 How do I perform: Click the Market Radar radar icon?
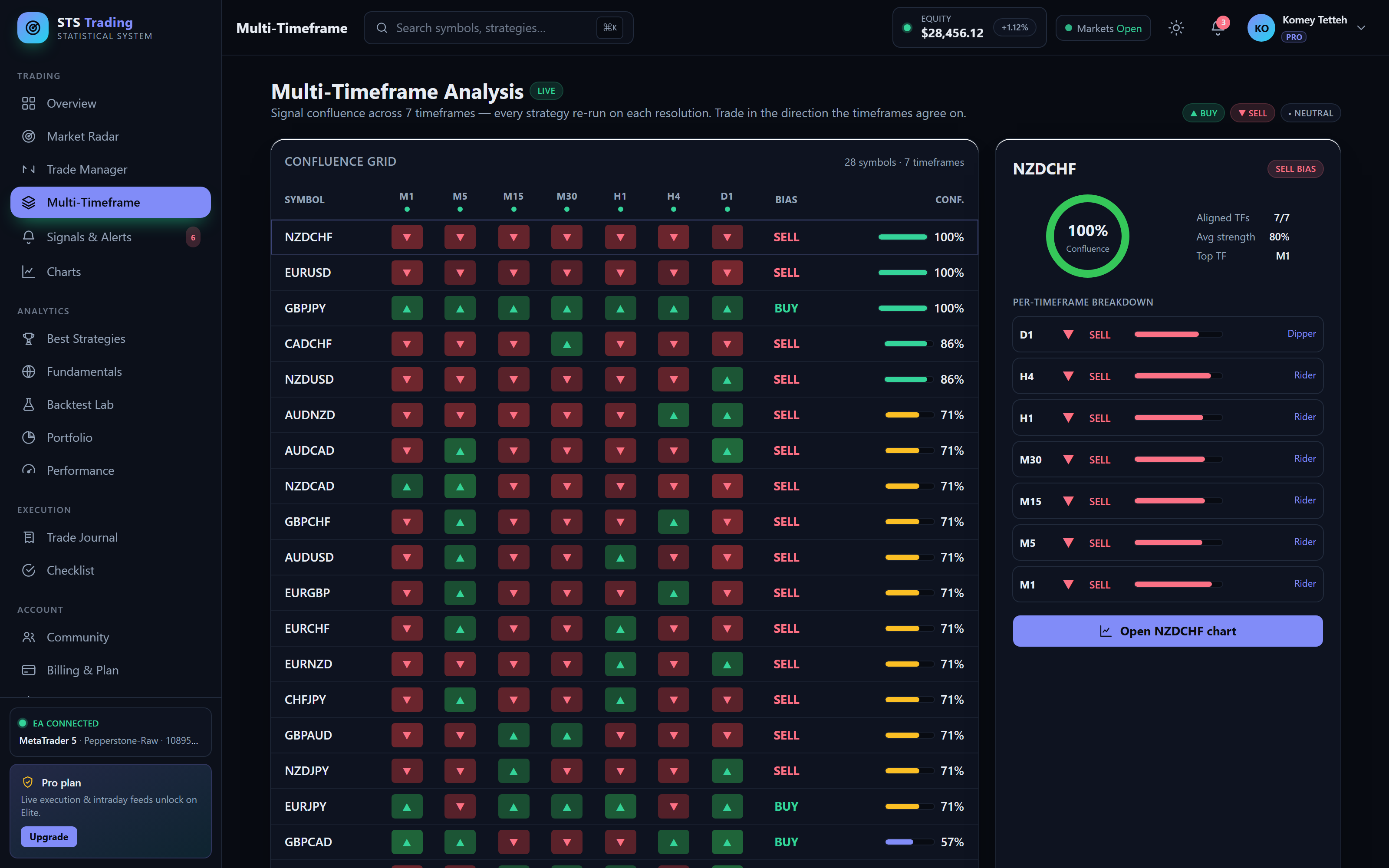pyautogui.click(x=29, y=136)
